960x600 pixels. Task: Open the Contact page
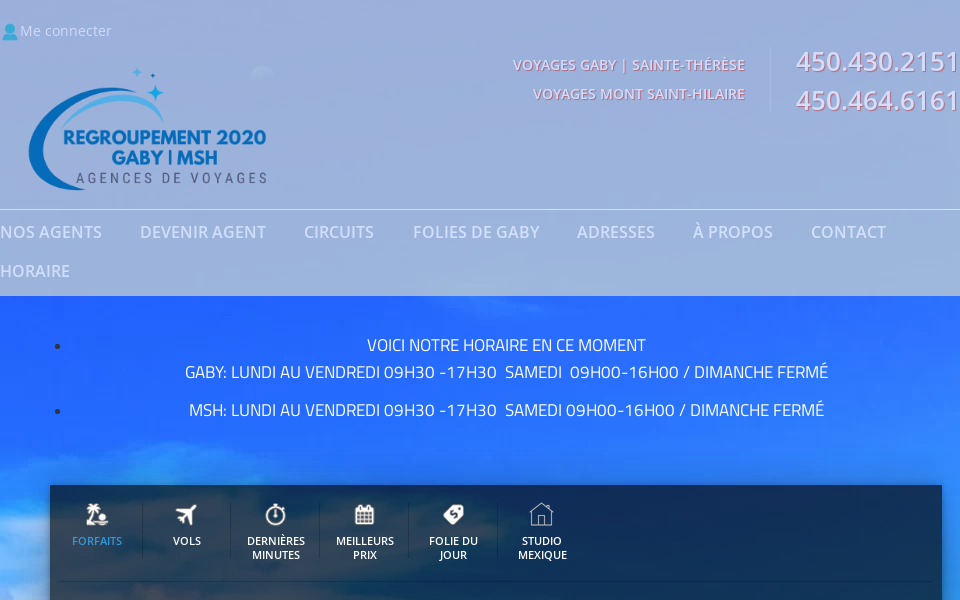tap(848, 232)
